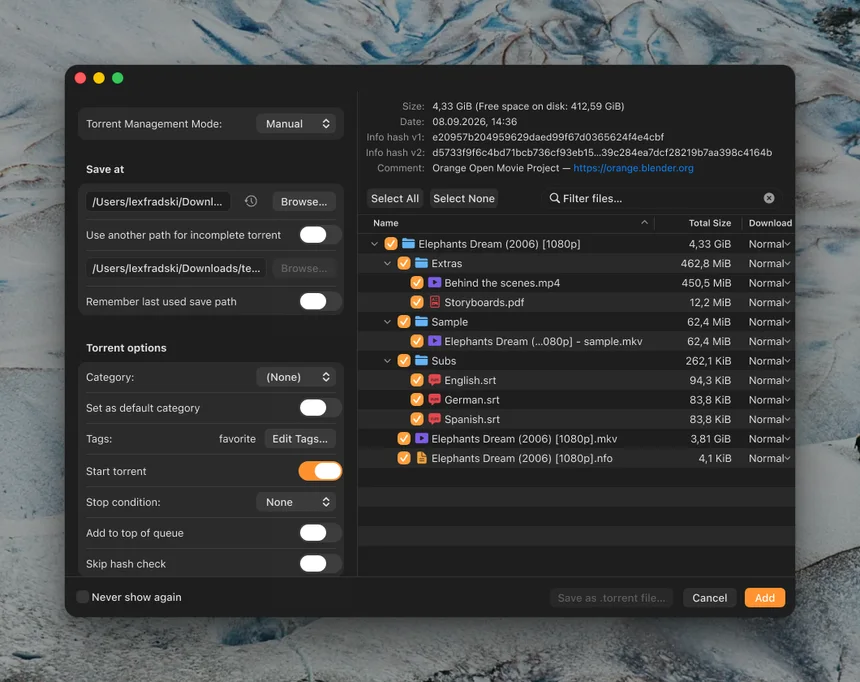The image size is (860, 682).
Task: Click the "favorite" tag text
Action: coord(237,438)
